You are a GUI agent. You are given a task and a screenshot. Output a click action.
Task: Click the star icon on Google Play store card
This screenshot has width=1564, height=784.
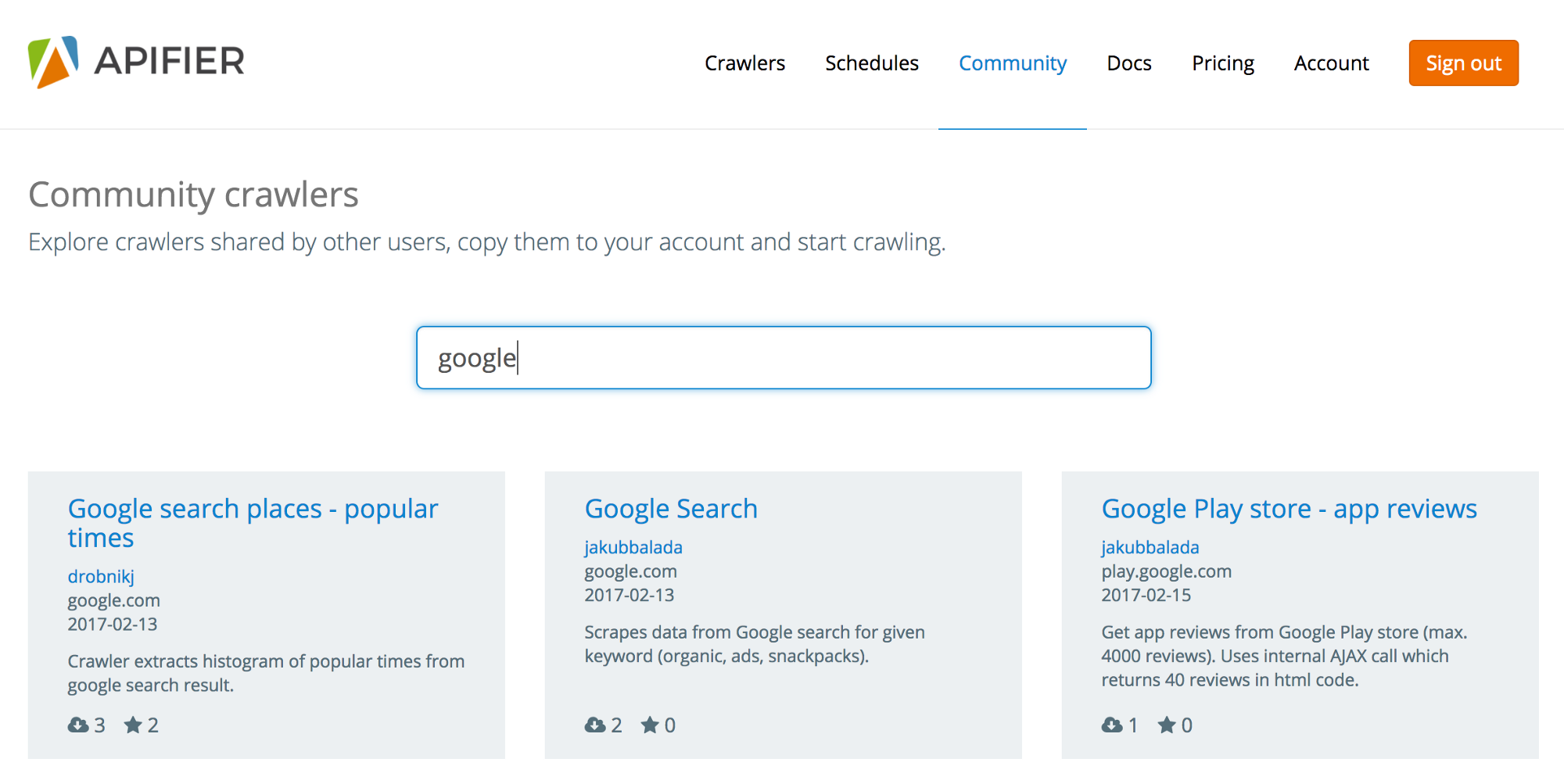pyautogui.click(x=1167, y=725)
